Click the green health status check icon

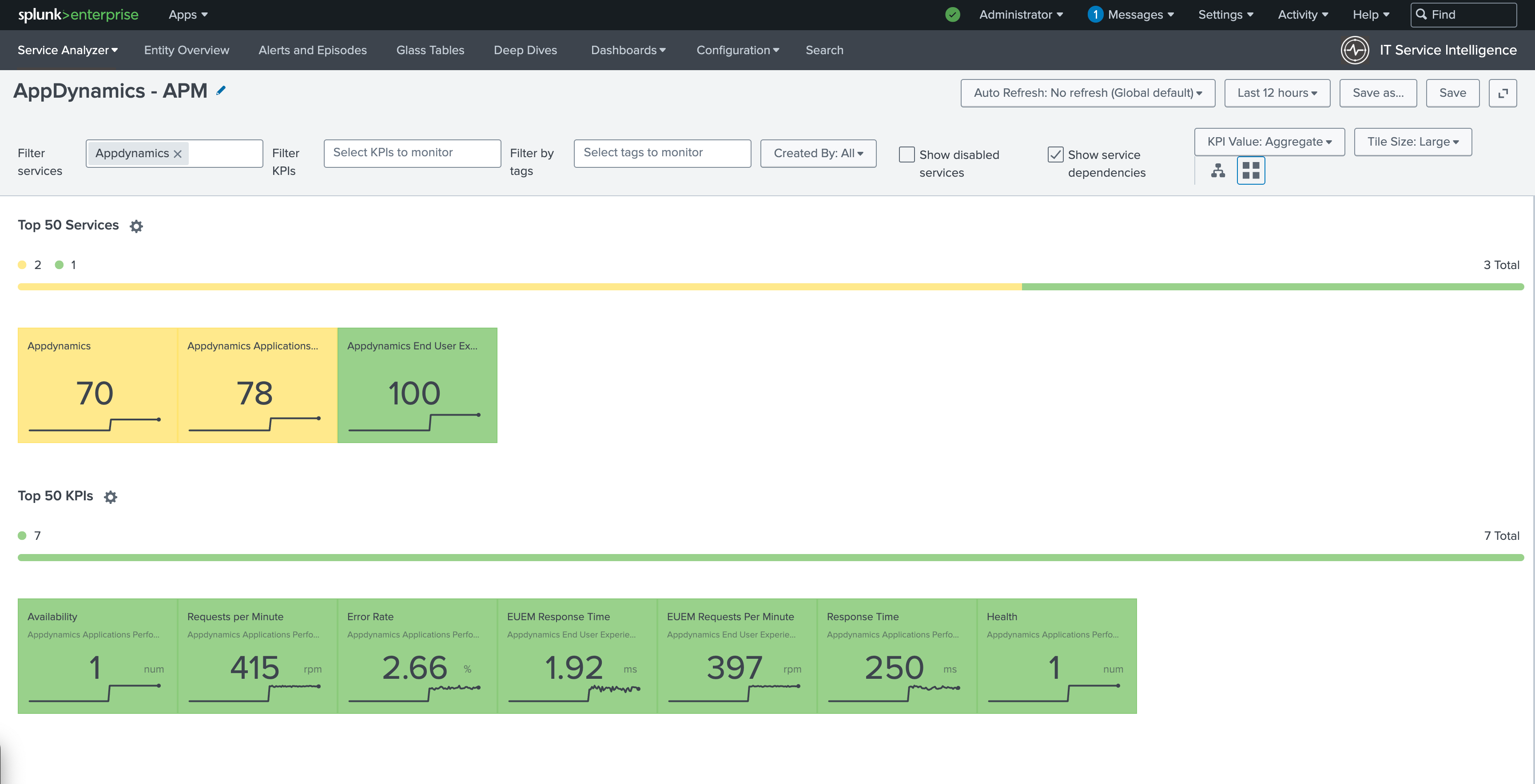(x=953, y=14)
